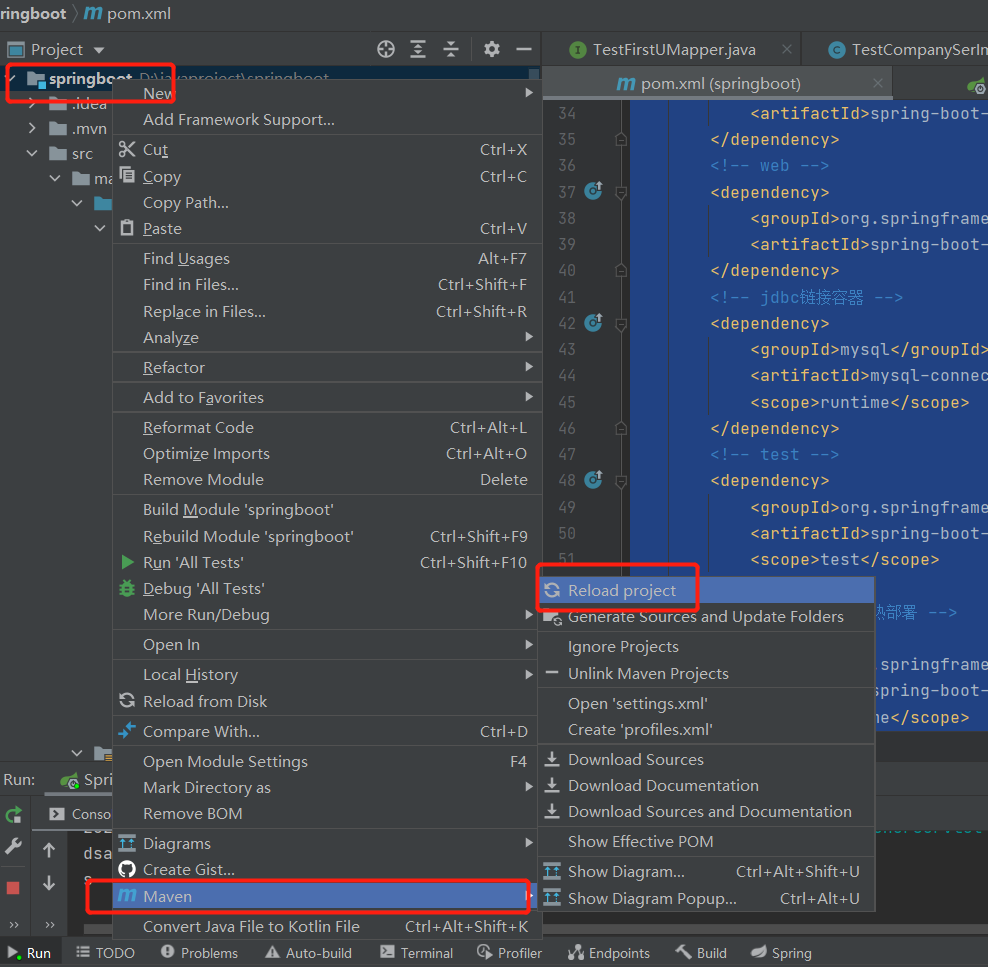This screenshot has height=967, width=988.
Task: Close the pom.xml (springboot) tab
Action: click(x=878, y=83)
